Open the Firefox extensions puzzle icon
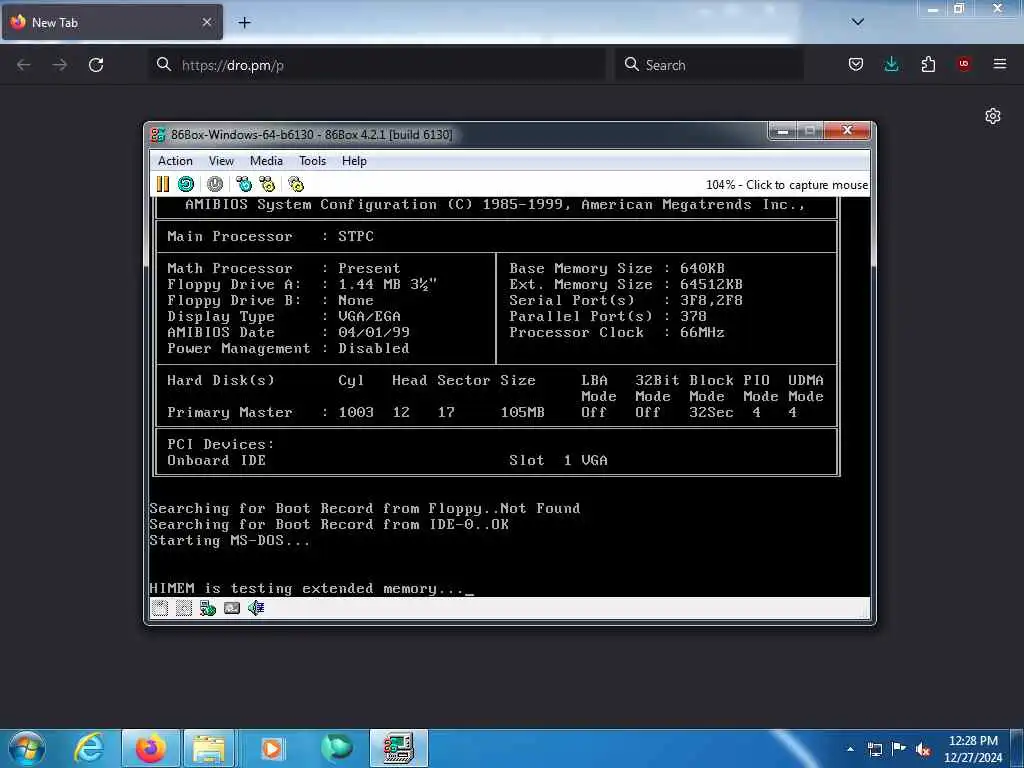1024x768 pixels. click(928, 64)
